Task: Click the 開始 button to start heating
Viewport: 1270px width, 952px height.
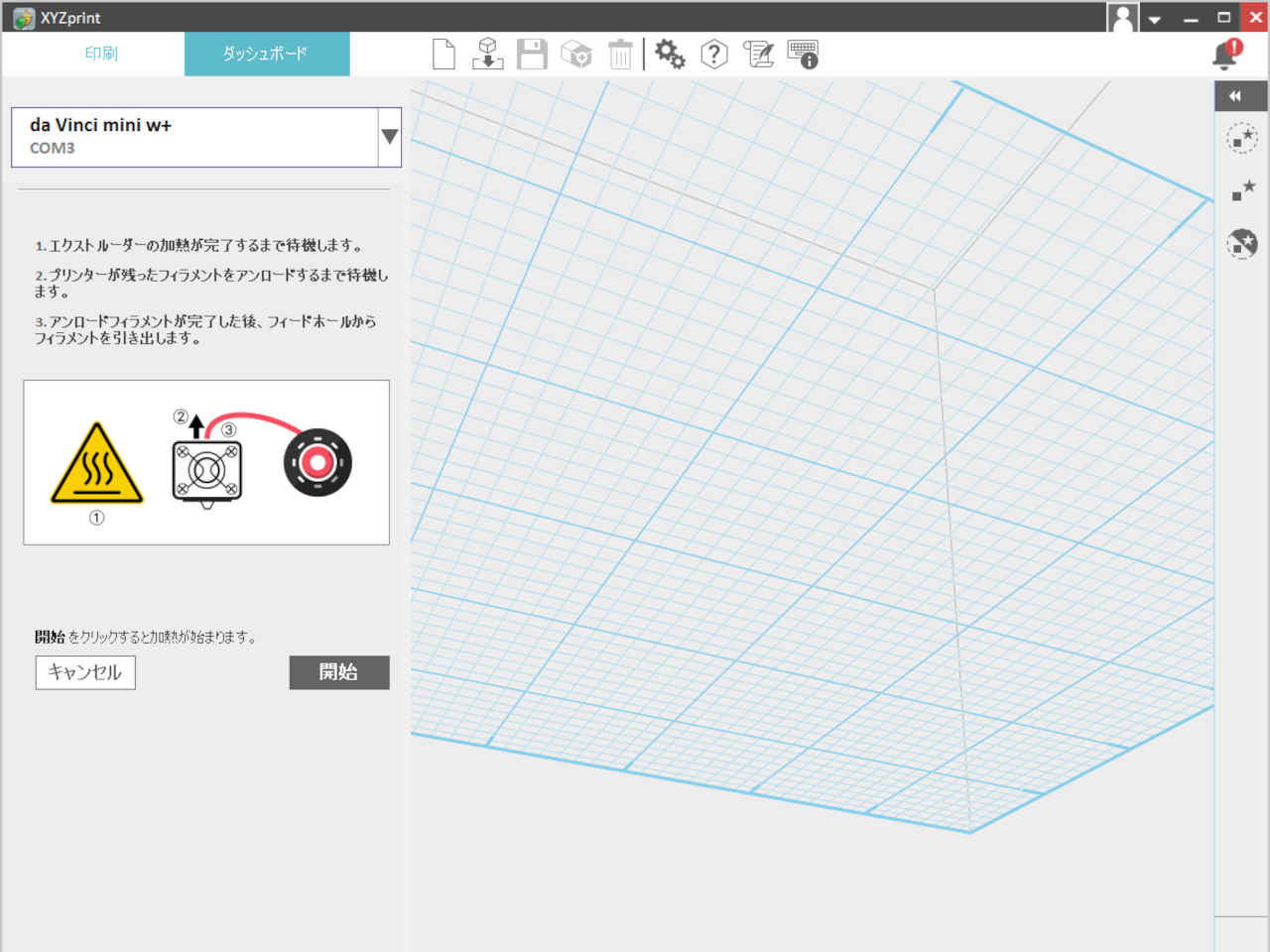Action: (339, 672)
